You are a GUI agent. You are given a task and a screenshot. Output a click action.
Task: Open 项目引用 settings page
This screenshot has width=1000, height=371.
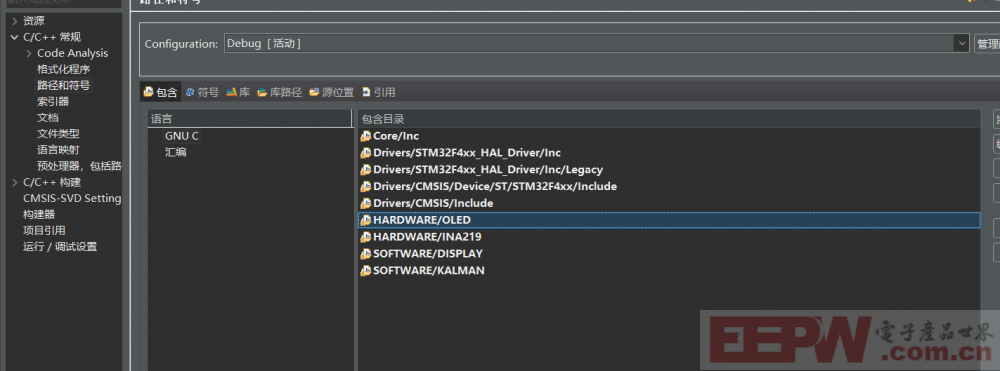[x=45, y=231]
